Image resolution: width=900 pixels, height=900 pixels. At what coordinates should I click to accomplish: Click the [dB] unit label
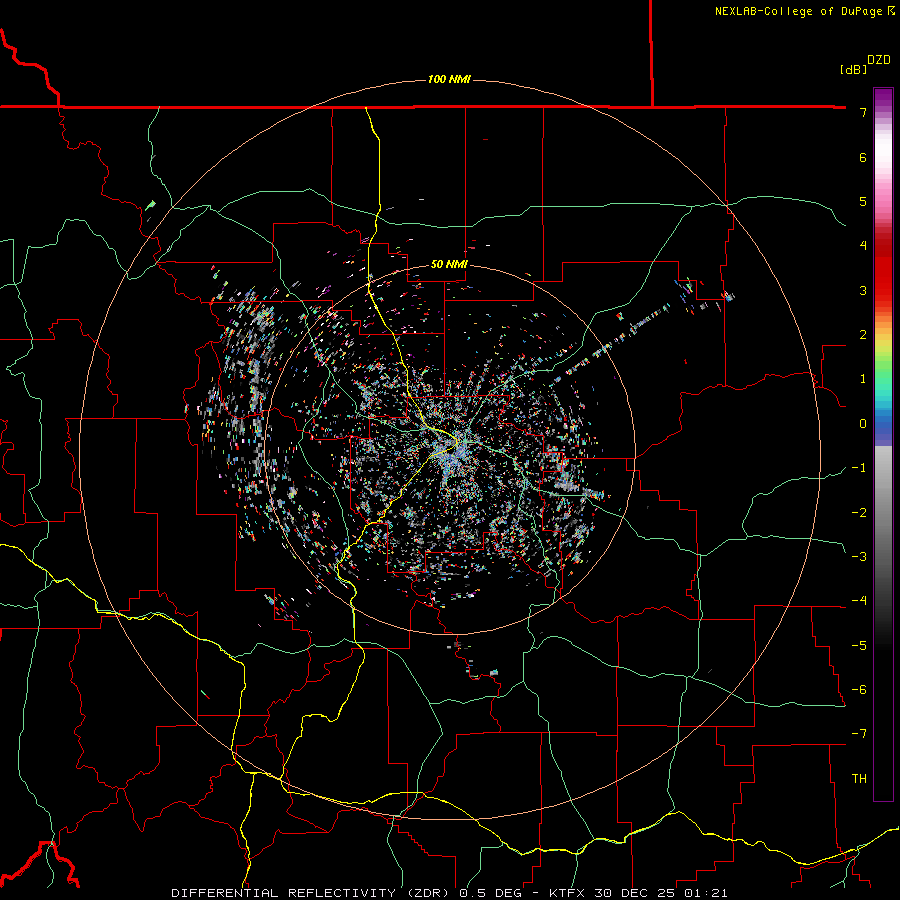tap(853, 69)
